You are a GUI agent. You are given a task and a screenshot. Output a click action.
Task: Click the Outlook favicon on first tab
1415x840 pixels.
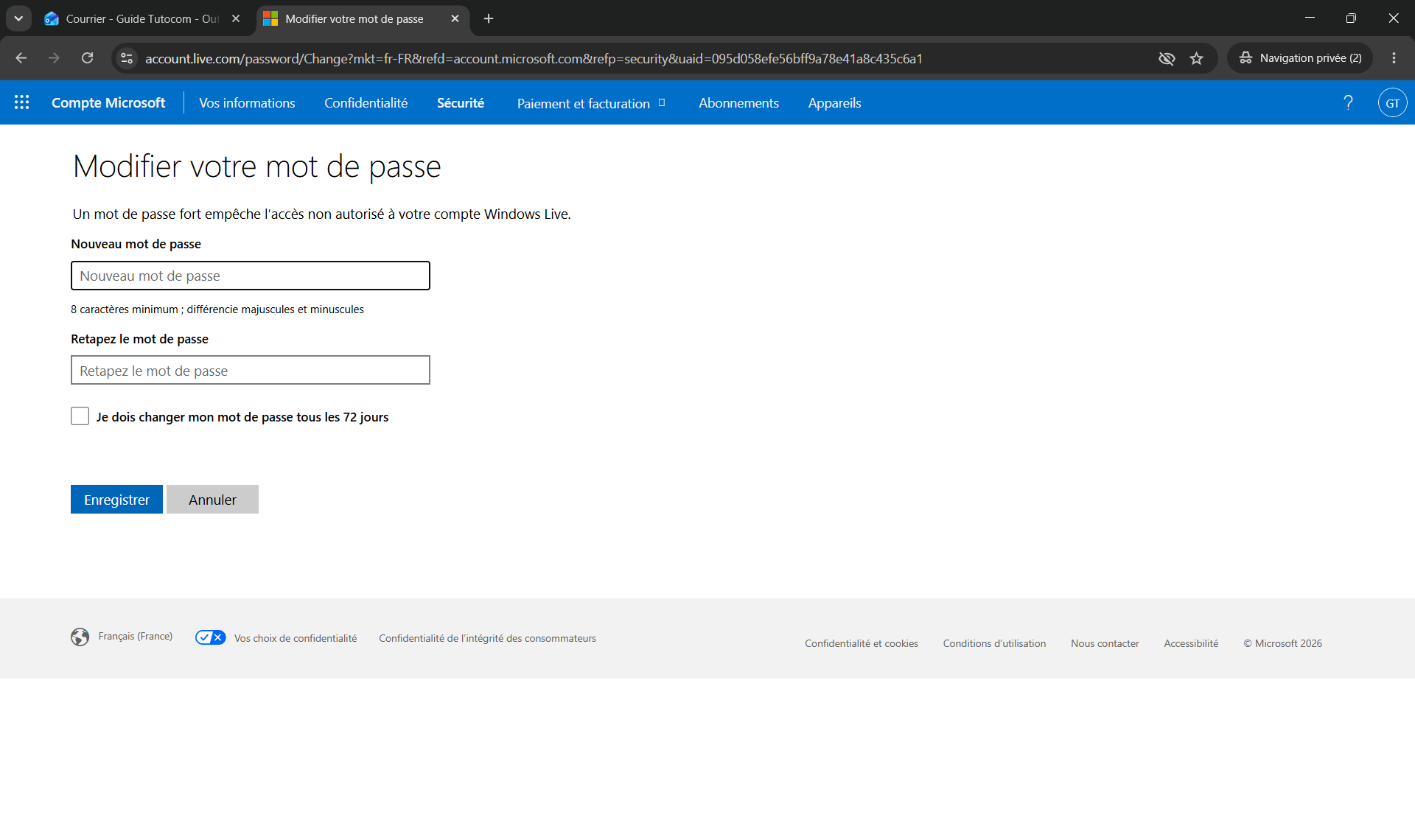(51, 18)
